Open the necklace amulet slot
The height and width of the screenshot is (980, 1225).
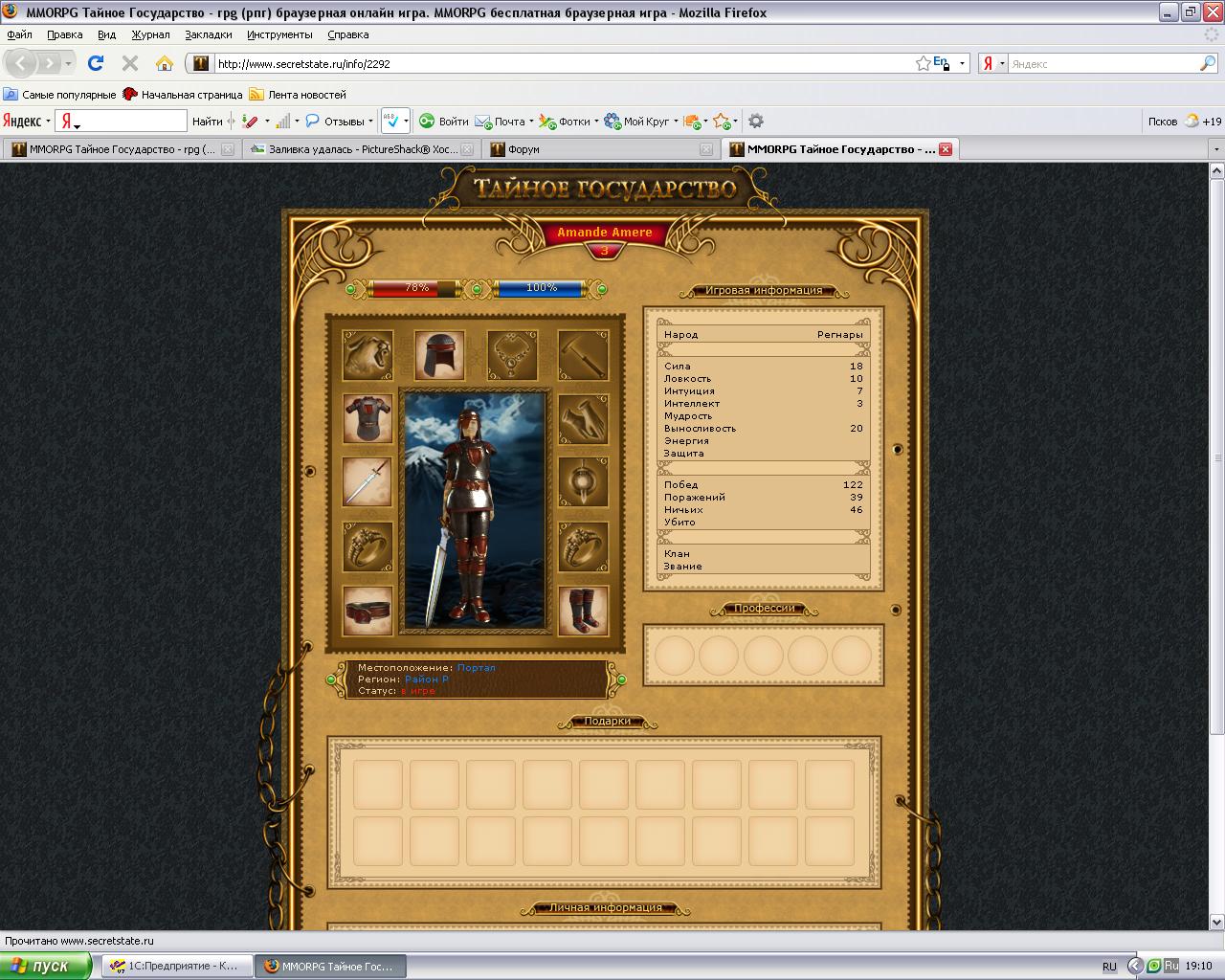[x=512, y=356]
